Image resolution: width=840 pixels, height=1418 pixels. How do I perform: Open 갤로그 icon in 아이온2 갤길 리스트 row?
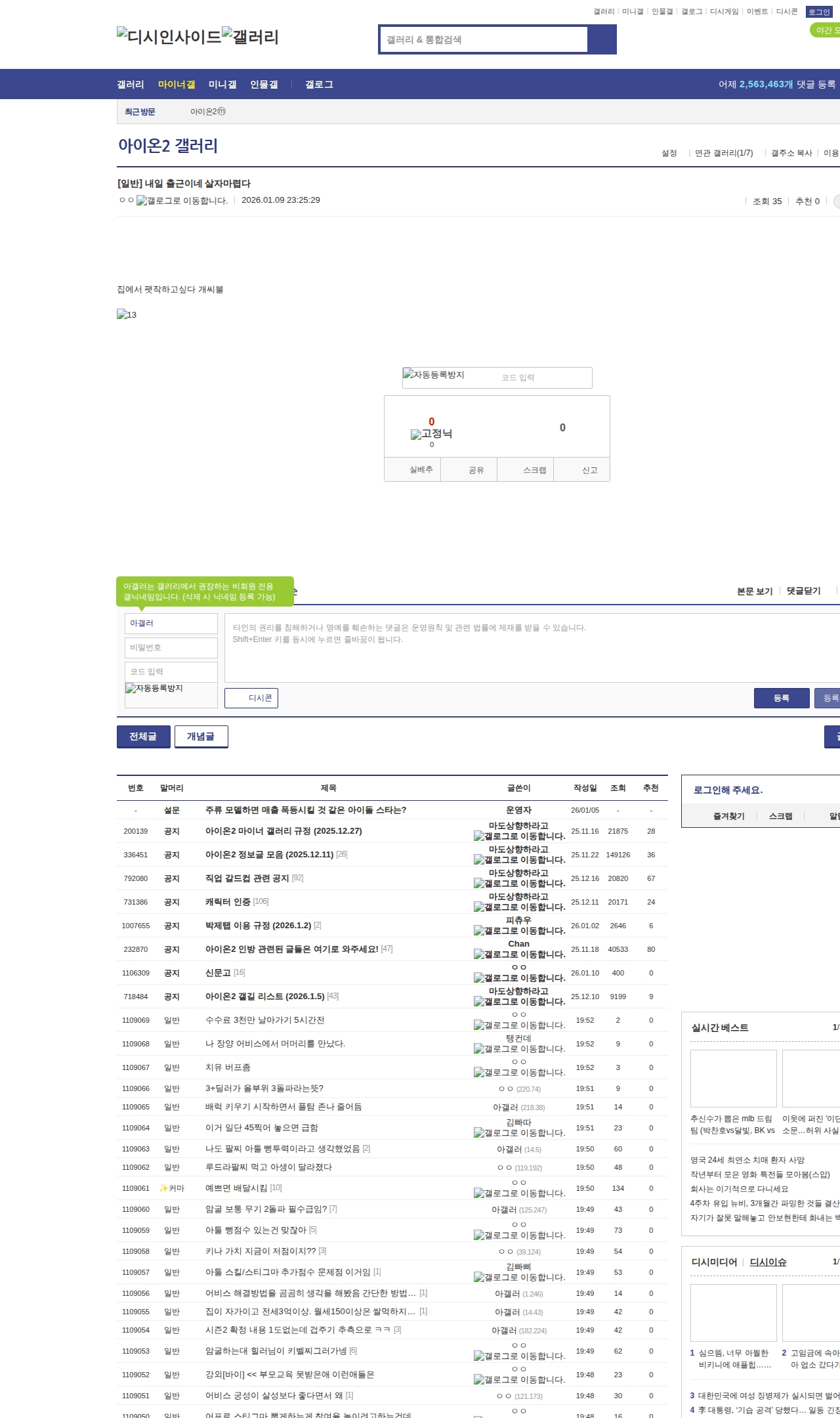coord(519,1002)
